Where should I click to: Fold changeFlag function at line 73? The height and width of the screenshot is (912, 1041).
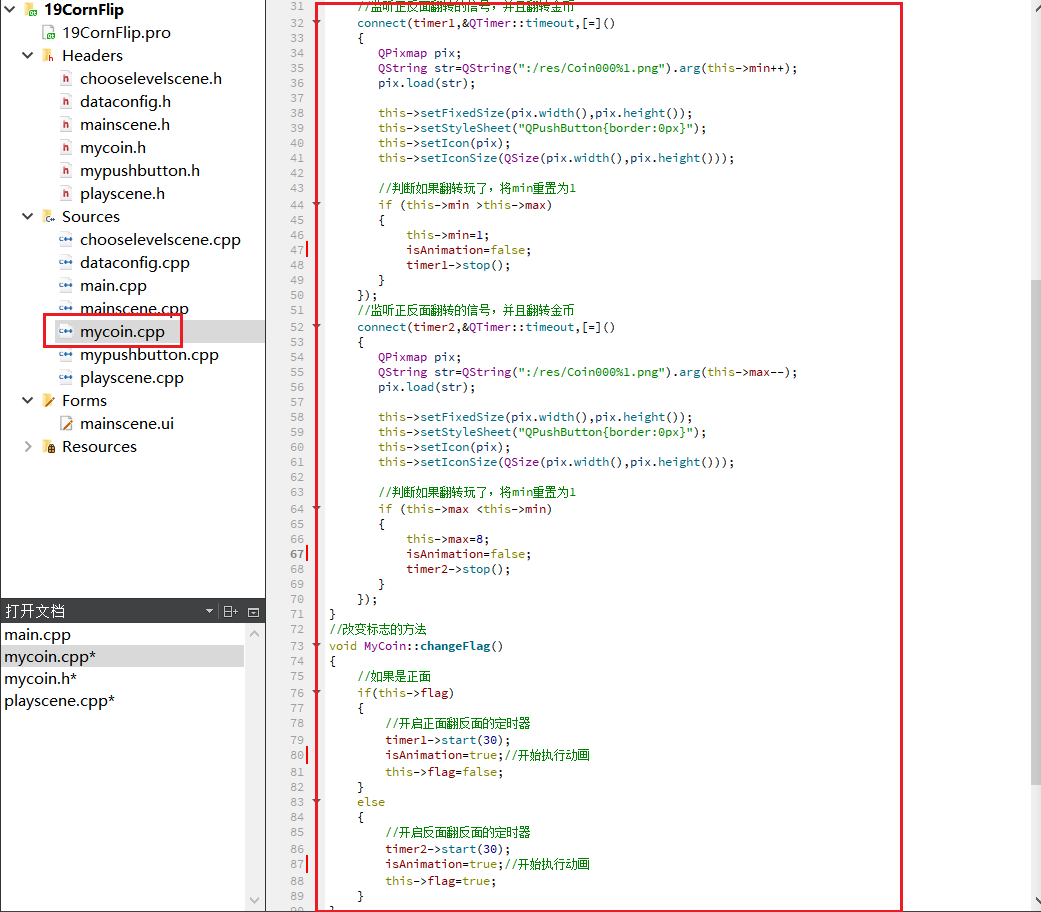click(317, 645)
